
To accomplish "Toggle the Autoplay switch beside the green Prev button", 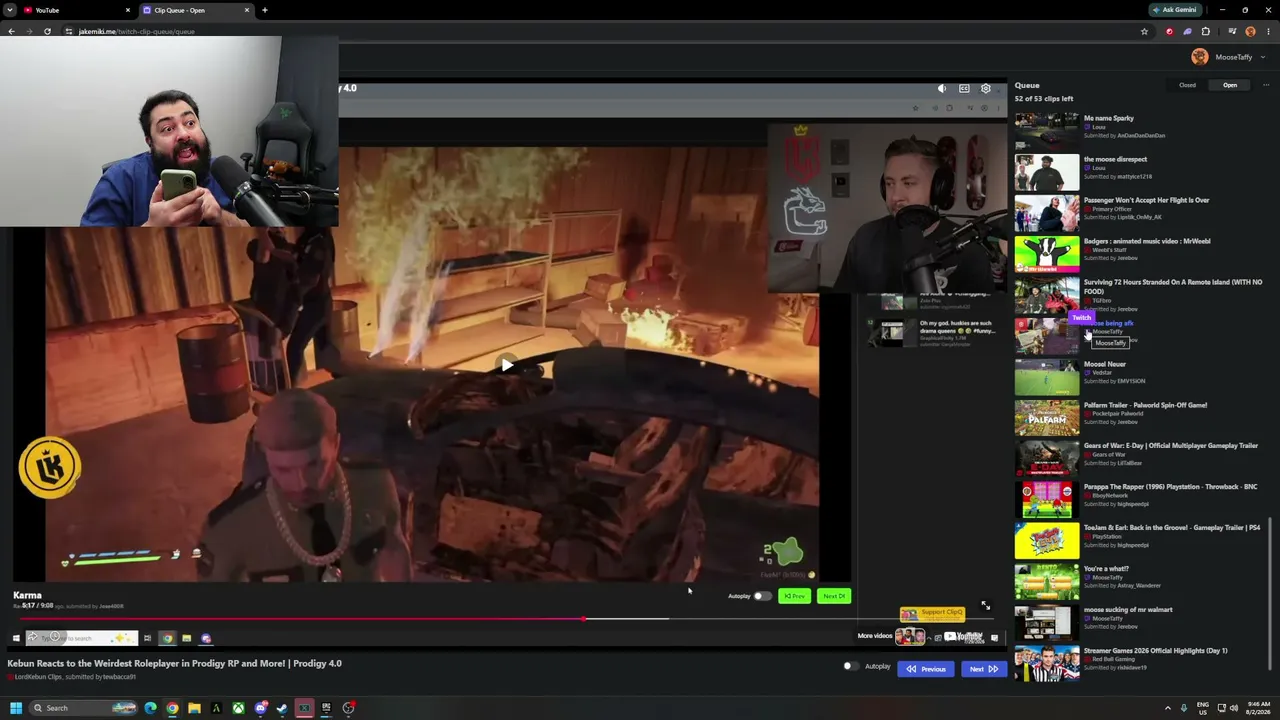I will pos(762,596).
